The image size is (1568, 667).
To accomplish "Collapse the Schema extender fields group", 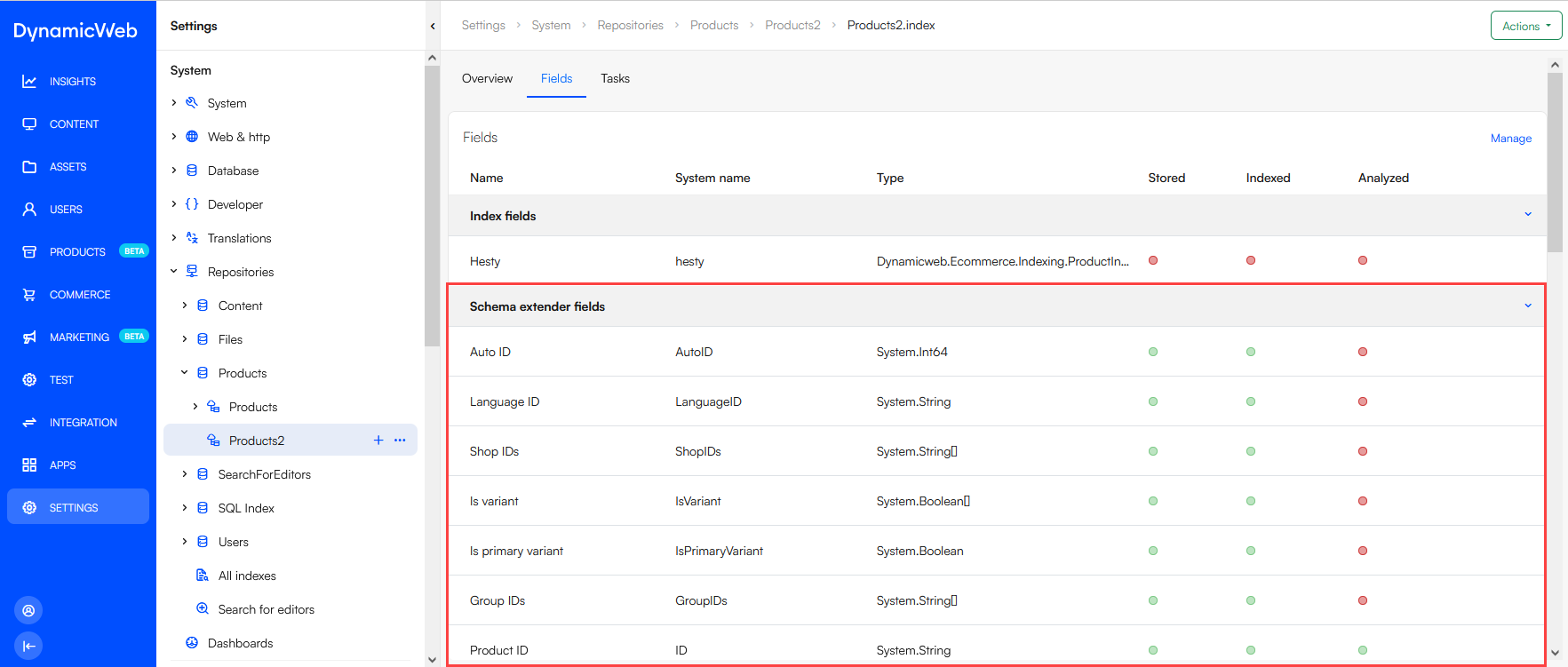I will click(1528, 306).
